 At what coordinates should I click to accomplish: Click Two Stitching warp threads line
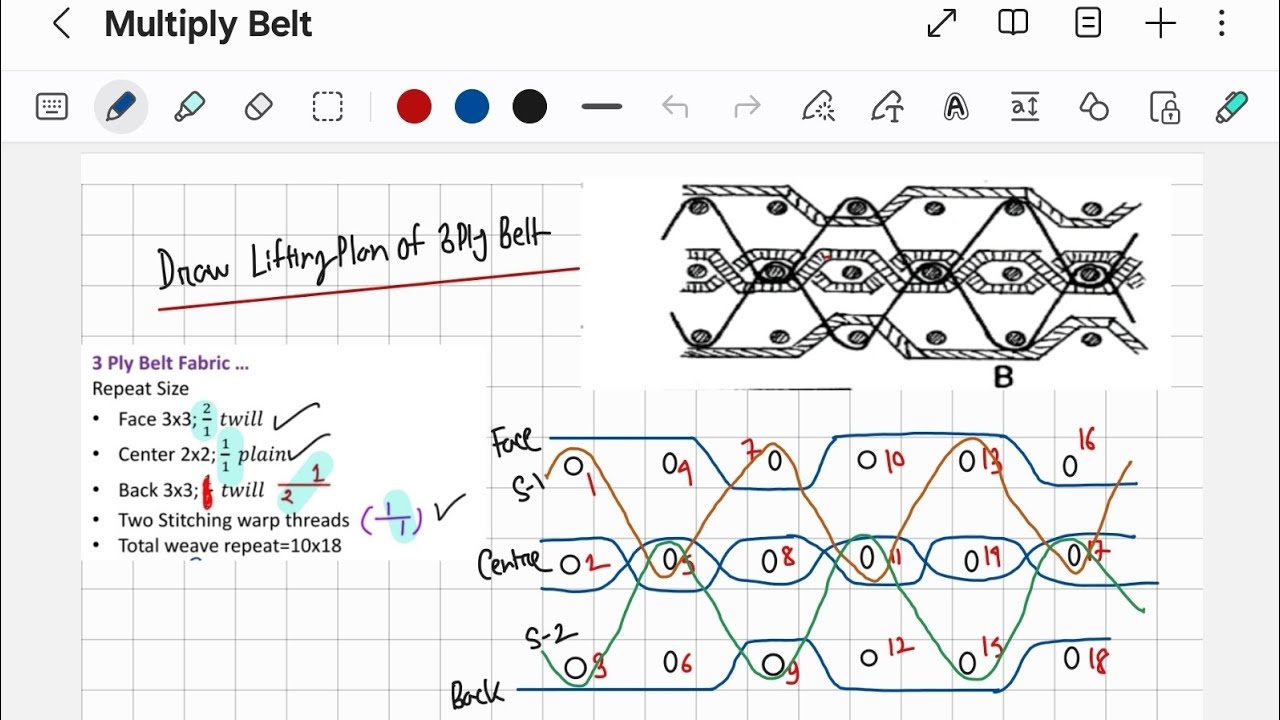tap(234, 520)
